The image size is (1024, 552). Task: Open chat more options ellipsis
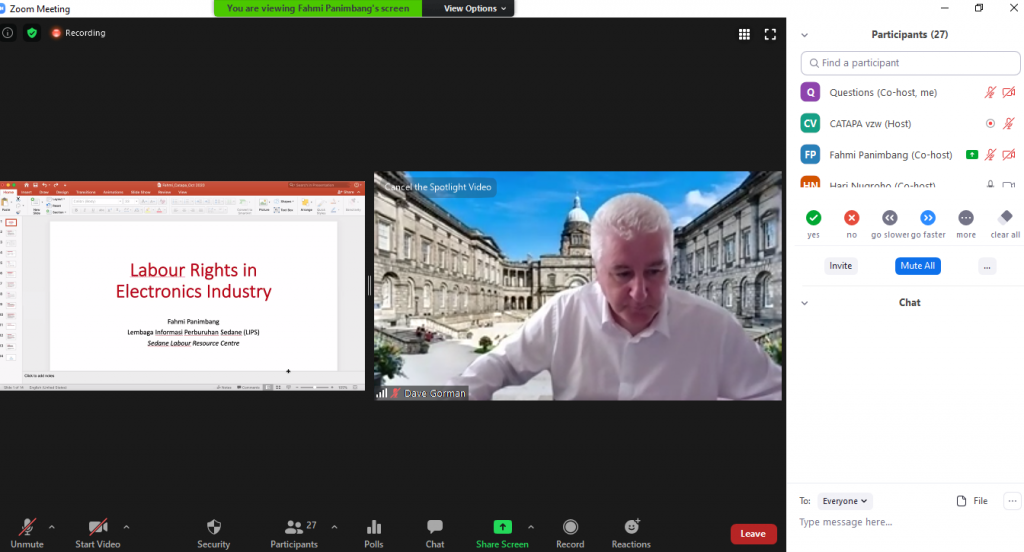pos(1012,501)
